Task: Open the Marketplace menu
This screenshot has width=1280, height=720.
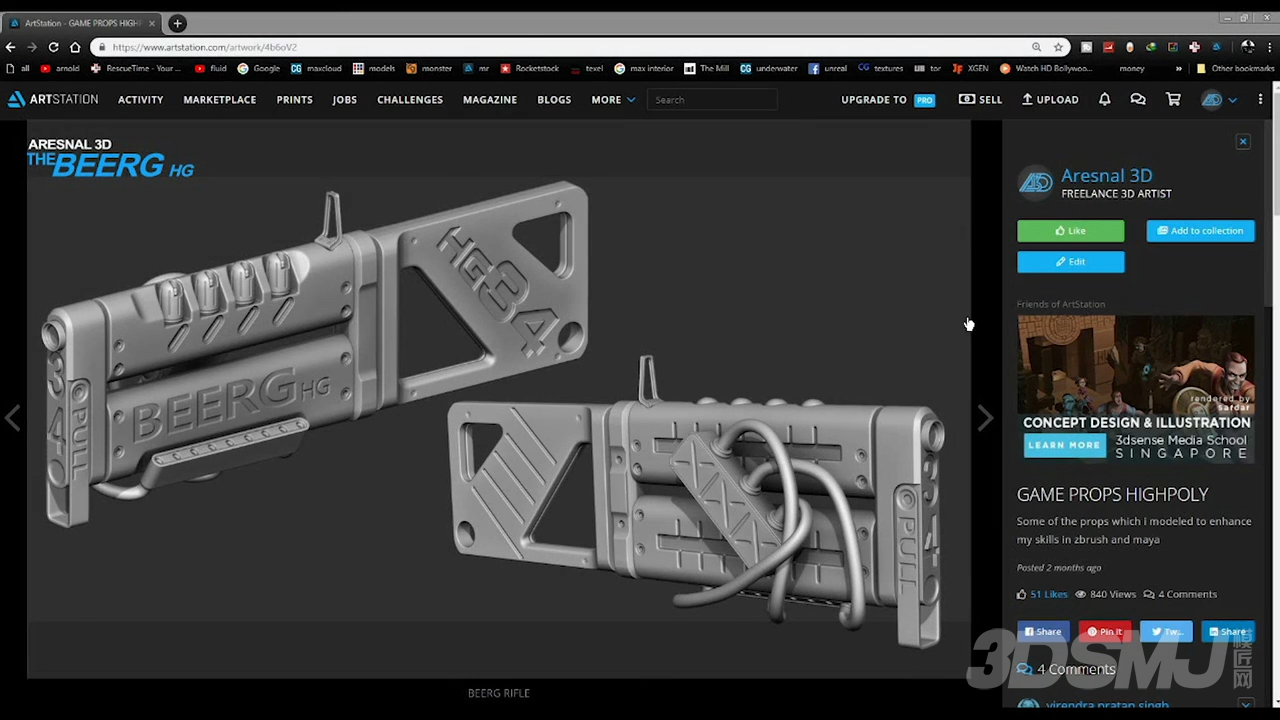Action: coord(219,100)
